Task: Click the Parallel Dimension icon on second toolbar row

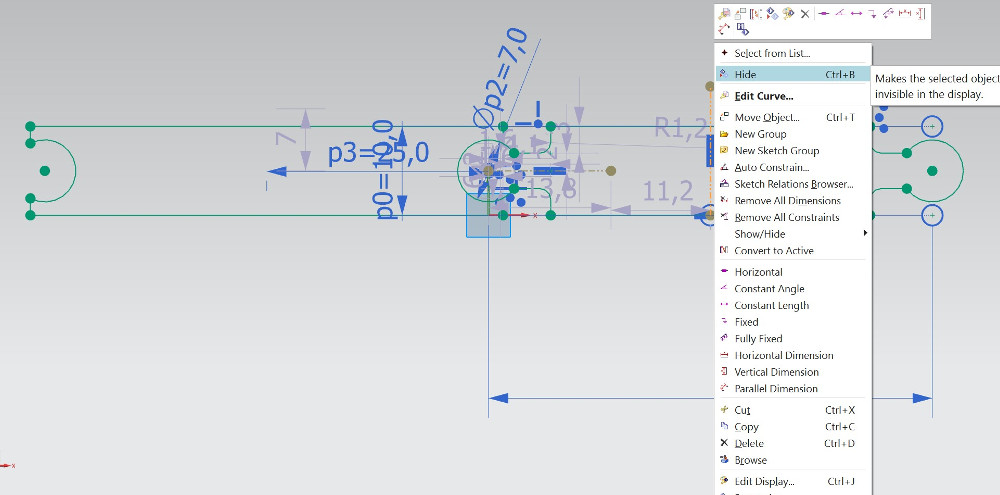Action: (723, 29)
